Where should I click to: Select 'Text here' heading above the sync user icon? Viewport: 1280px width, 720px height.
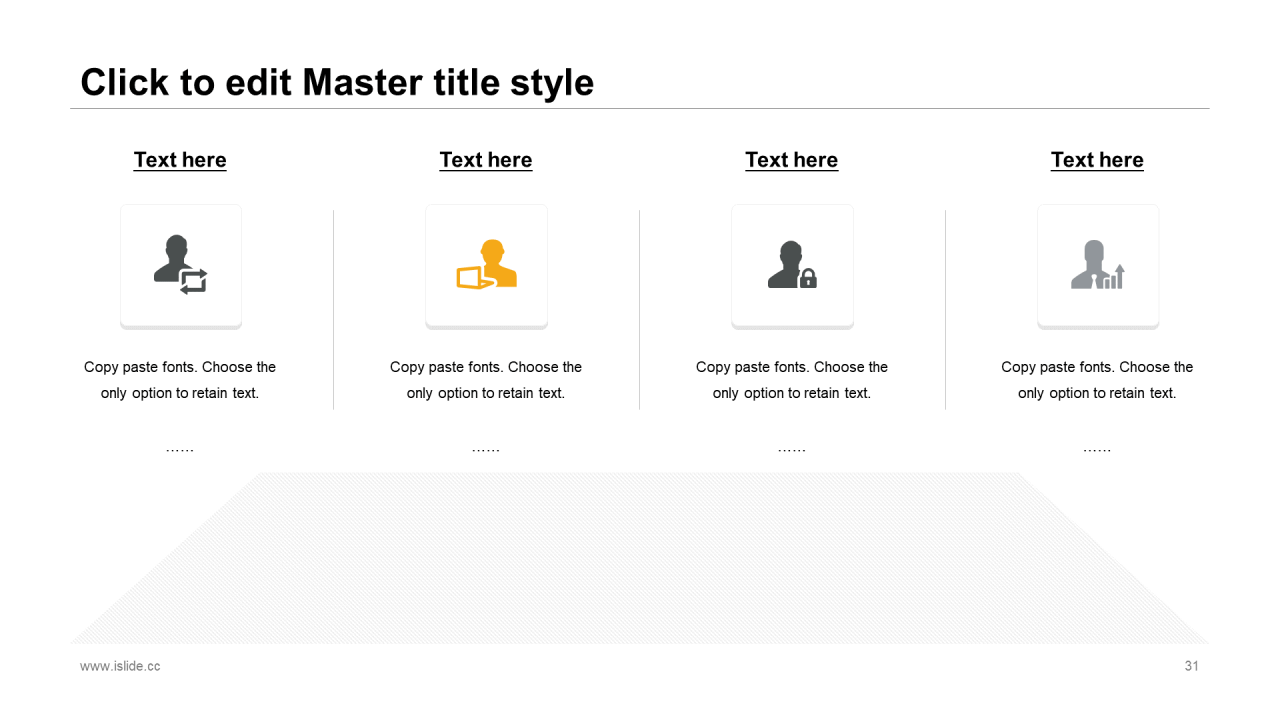(180, 160)
